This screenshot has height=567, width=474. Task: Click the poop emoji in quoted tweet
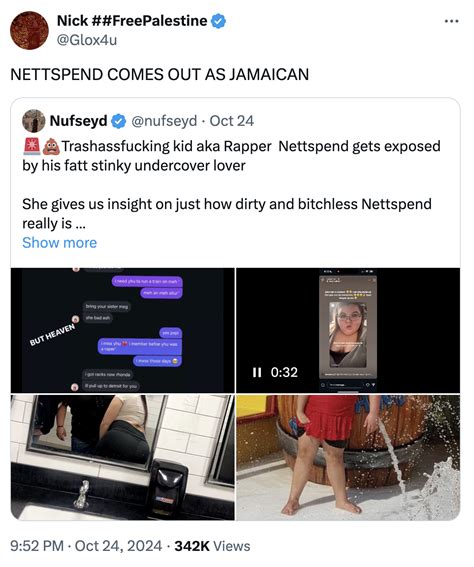(51, 146)
